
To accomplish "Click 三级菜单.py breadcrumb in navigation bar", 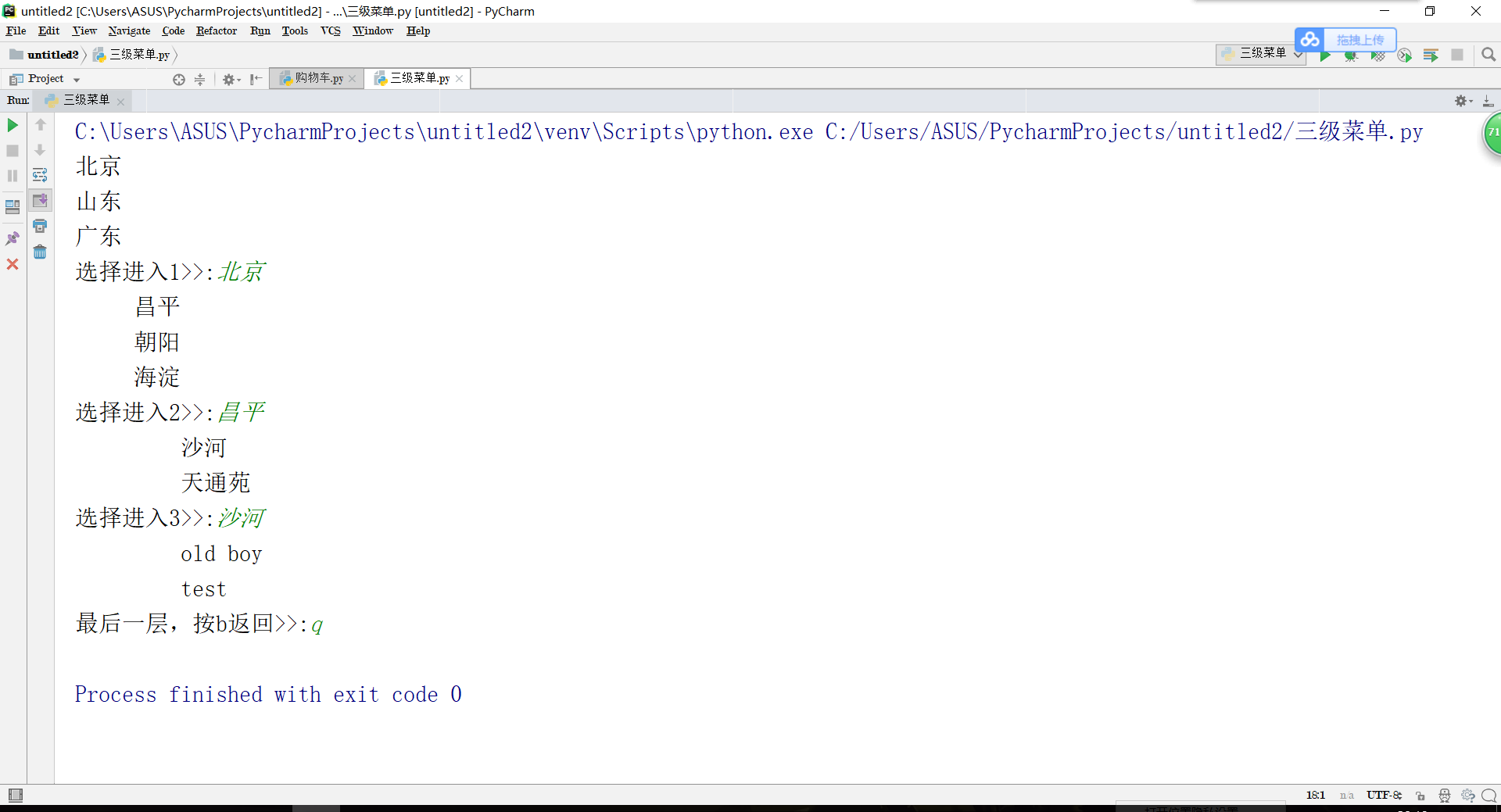I will click(132, 55).
